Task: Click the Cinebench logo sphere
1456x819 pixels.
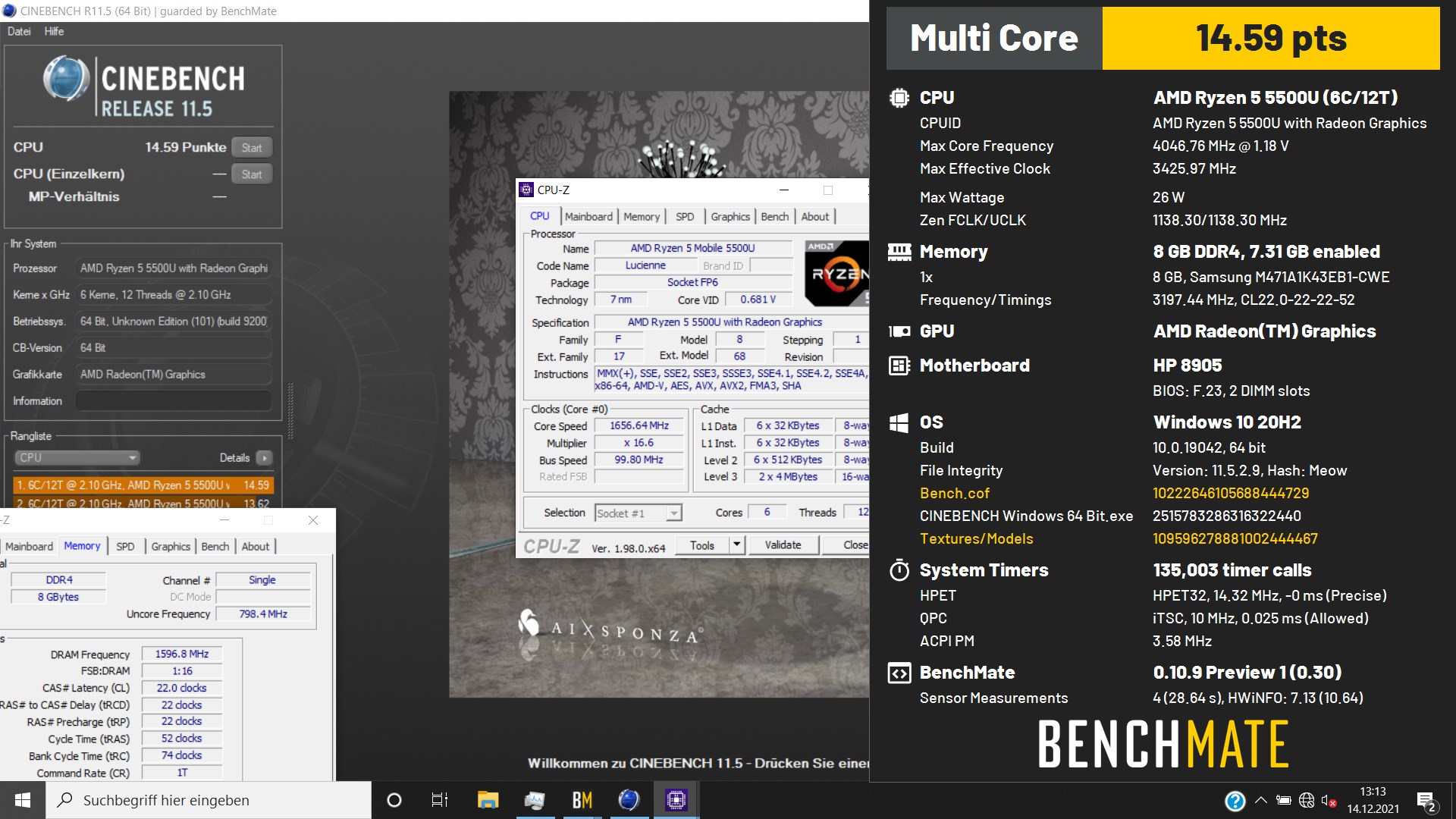Action: tap(66, 78)
